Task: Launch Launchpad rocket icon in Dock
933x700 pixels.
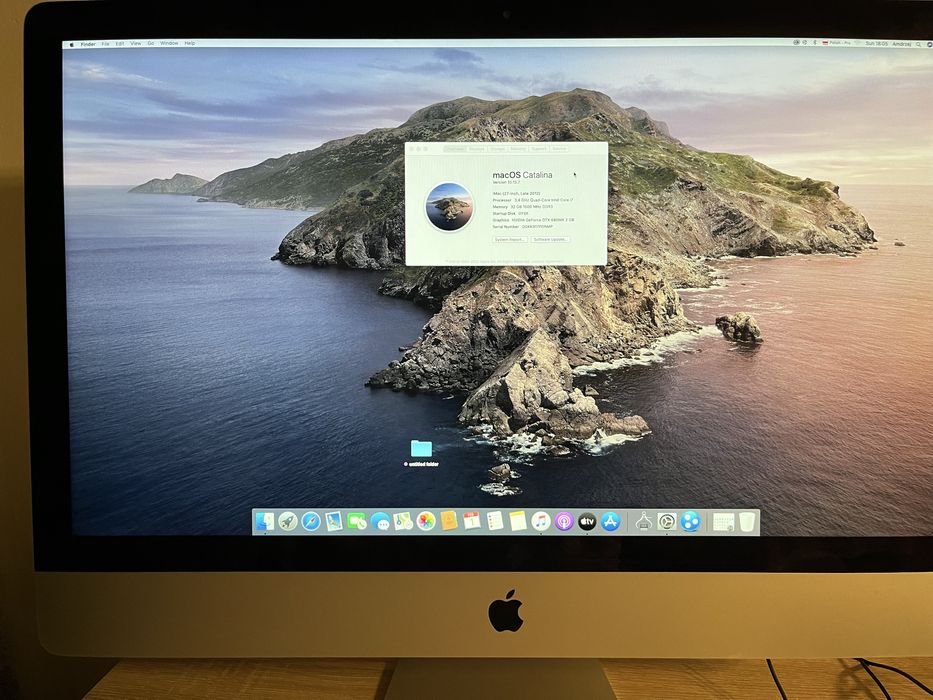Action: pos(288,522)
